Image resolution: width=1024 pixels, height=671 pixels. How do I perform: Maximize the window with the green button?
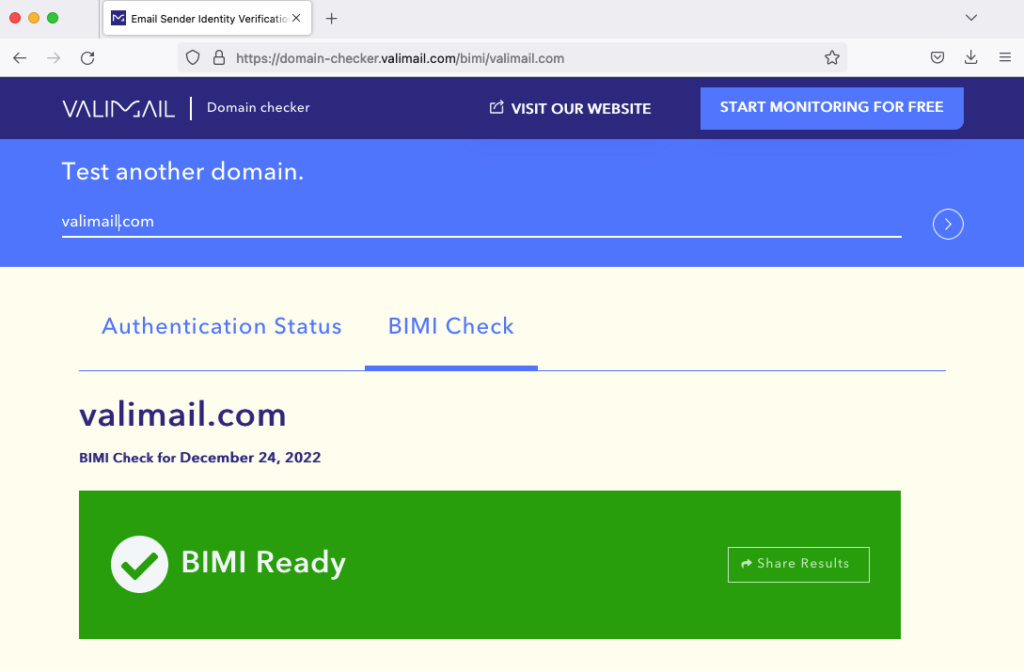point(53,18)
